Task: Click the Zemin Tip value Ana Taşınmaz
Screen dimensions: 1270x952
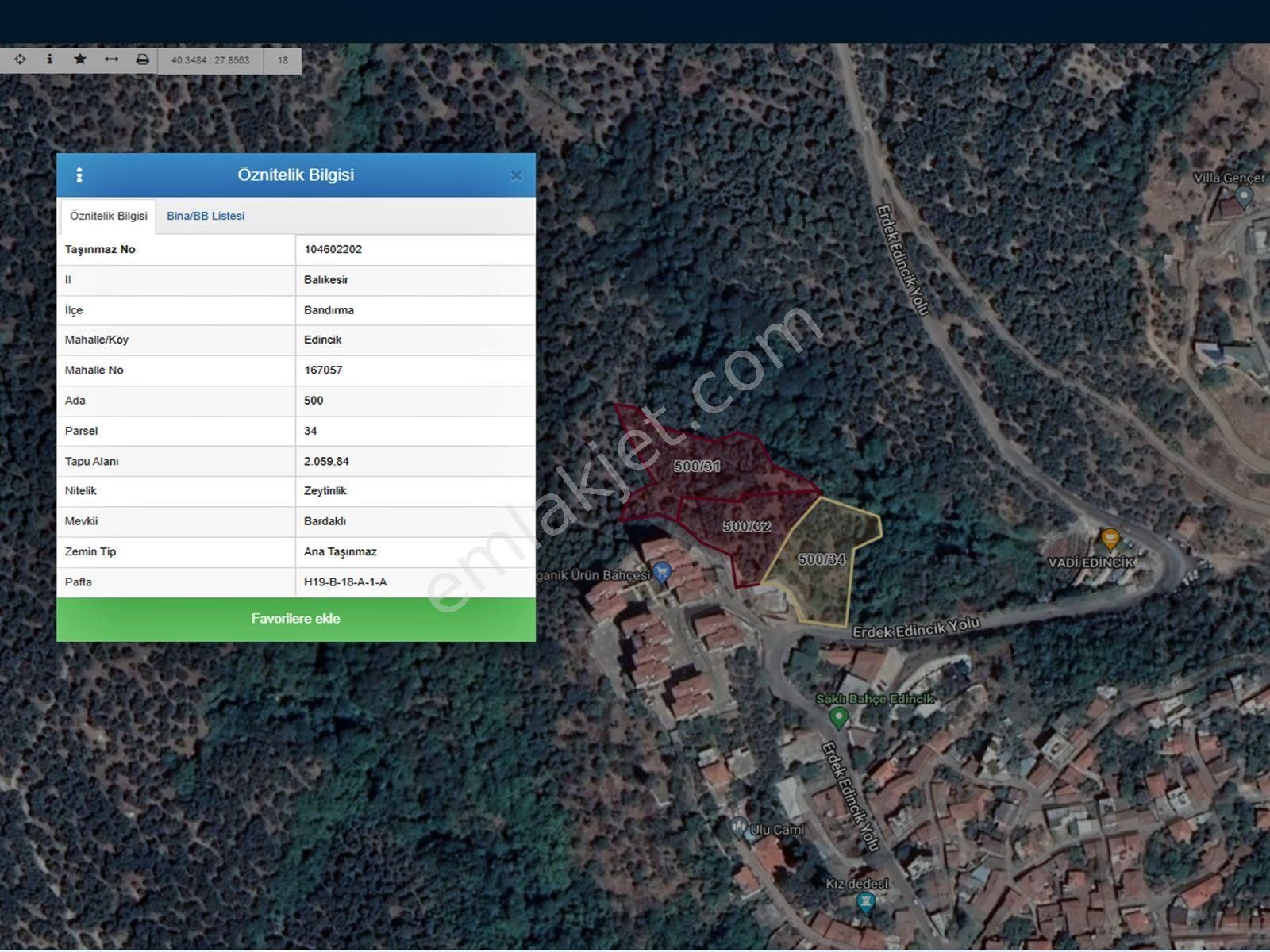Action: [341, 551]
